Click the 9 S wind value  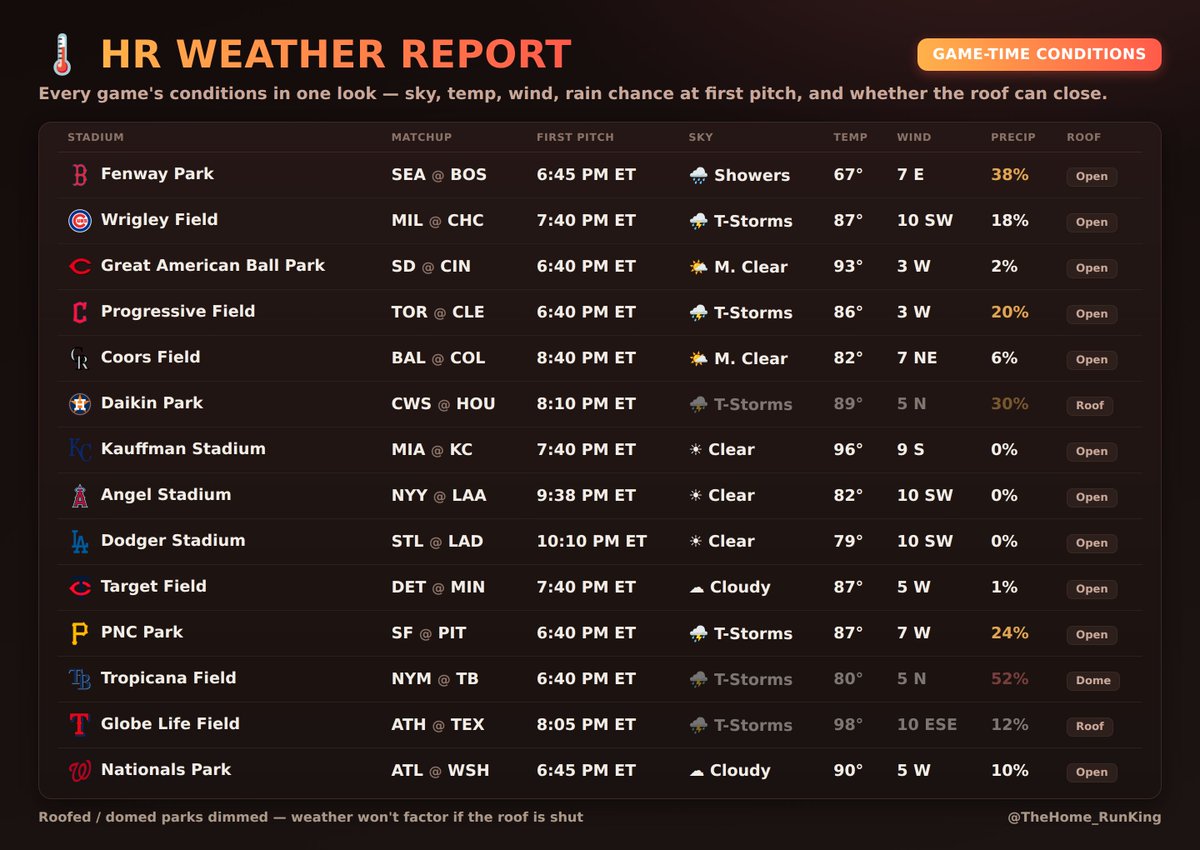pos(911,450)
